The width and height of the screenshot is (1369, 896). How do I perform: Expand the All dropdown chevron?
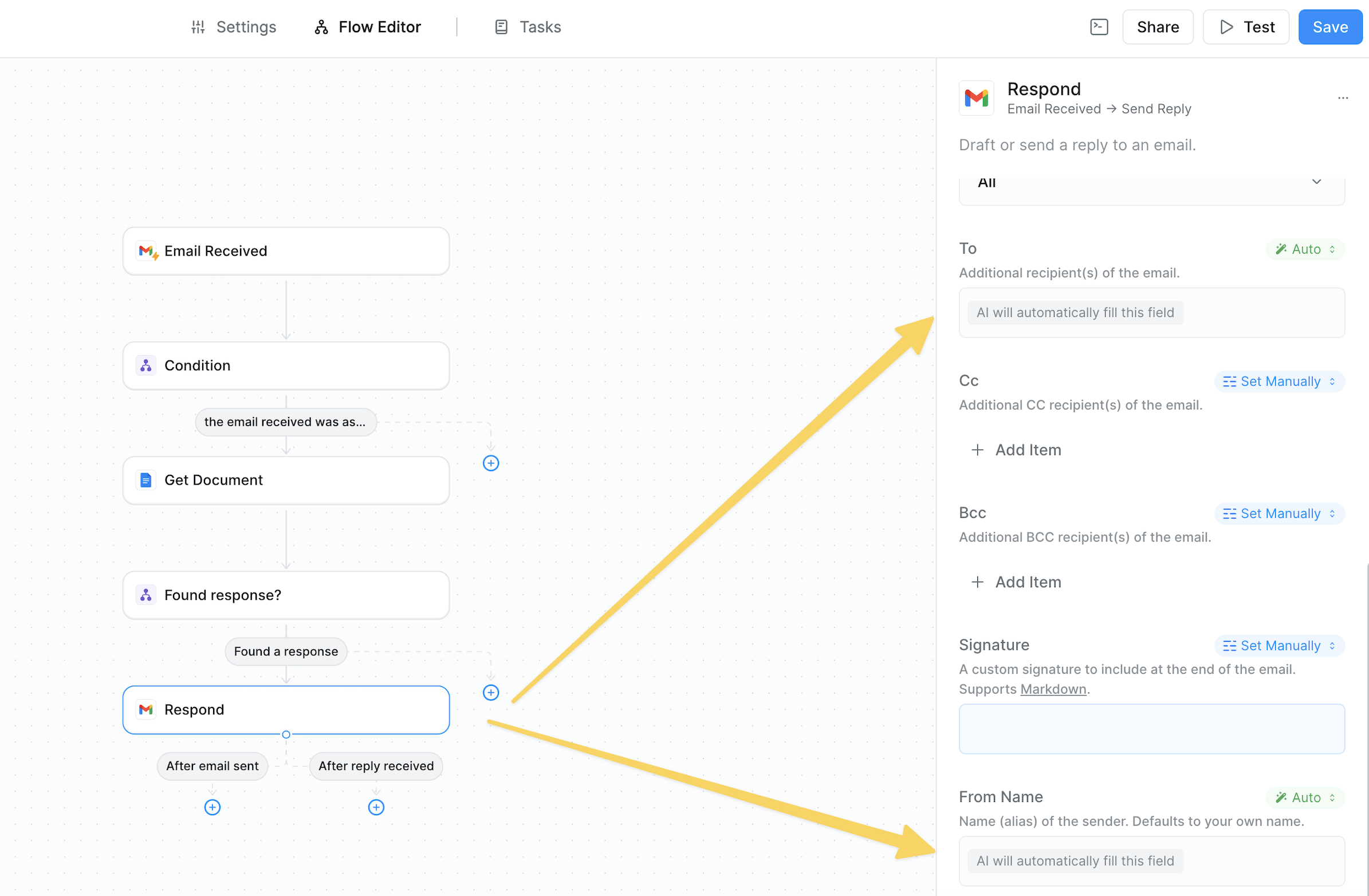point(1316,182)
